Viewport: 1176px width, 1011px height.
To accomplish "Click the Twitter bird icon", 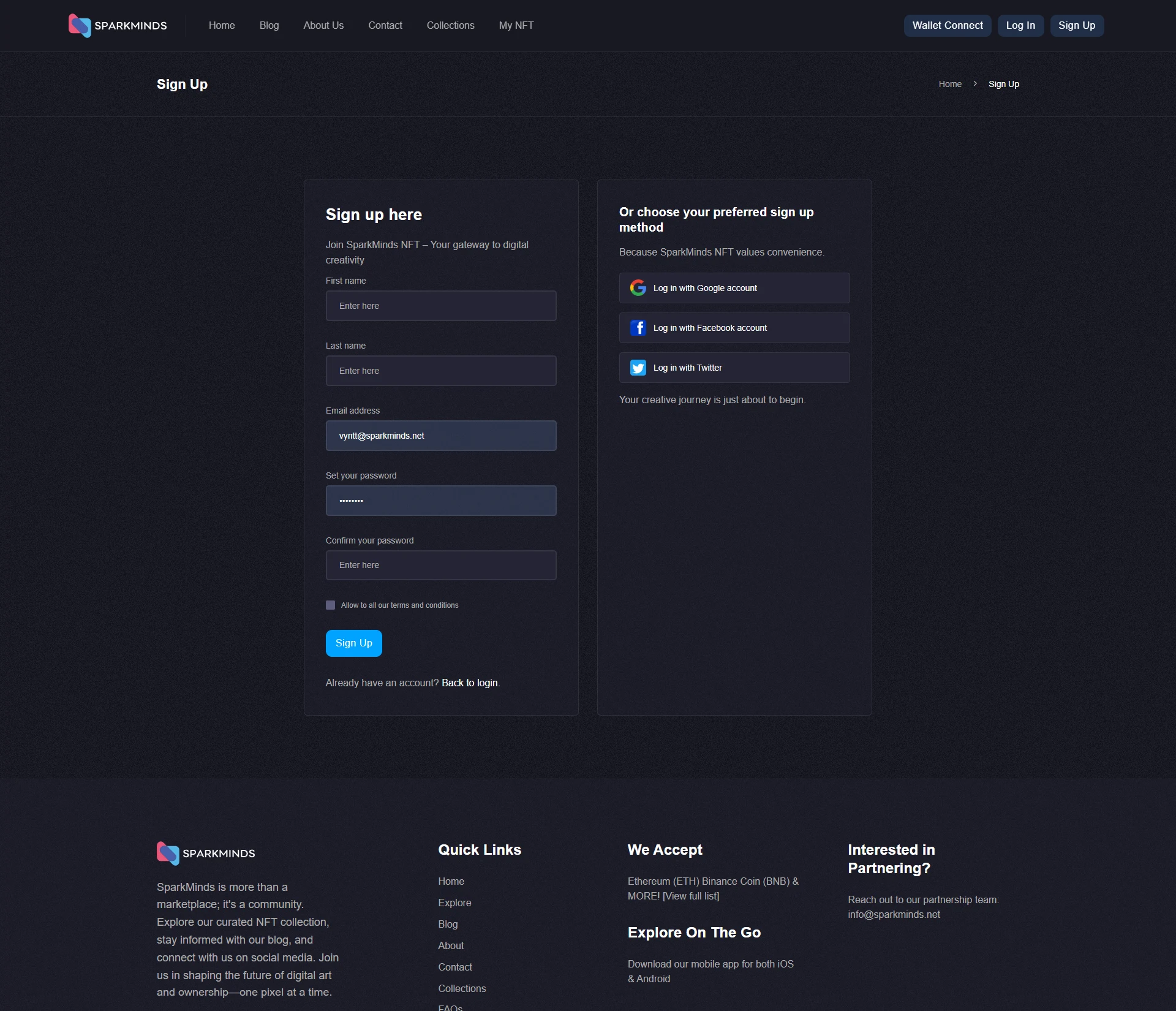I will point(638,368).
